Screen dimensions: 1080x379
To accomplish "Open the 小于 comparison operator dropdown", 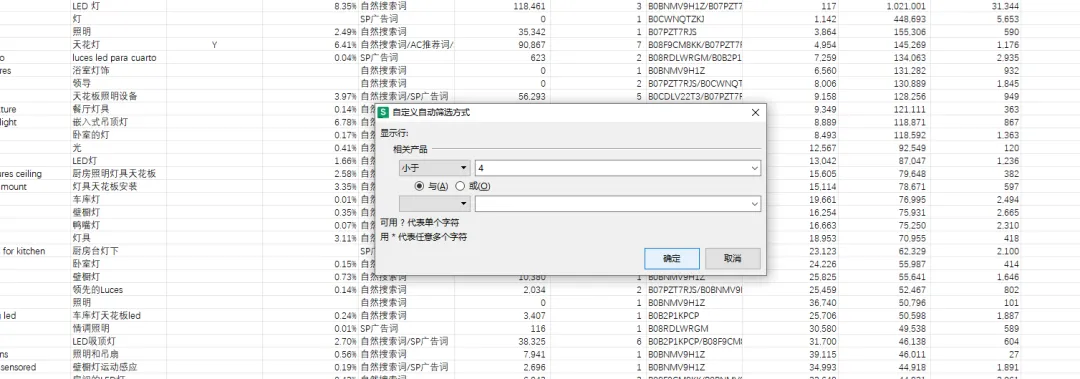I will 435,168.
